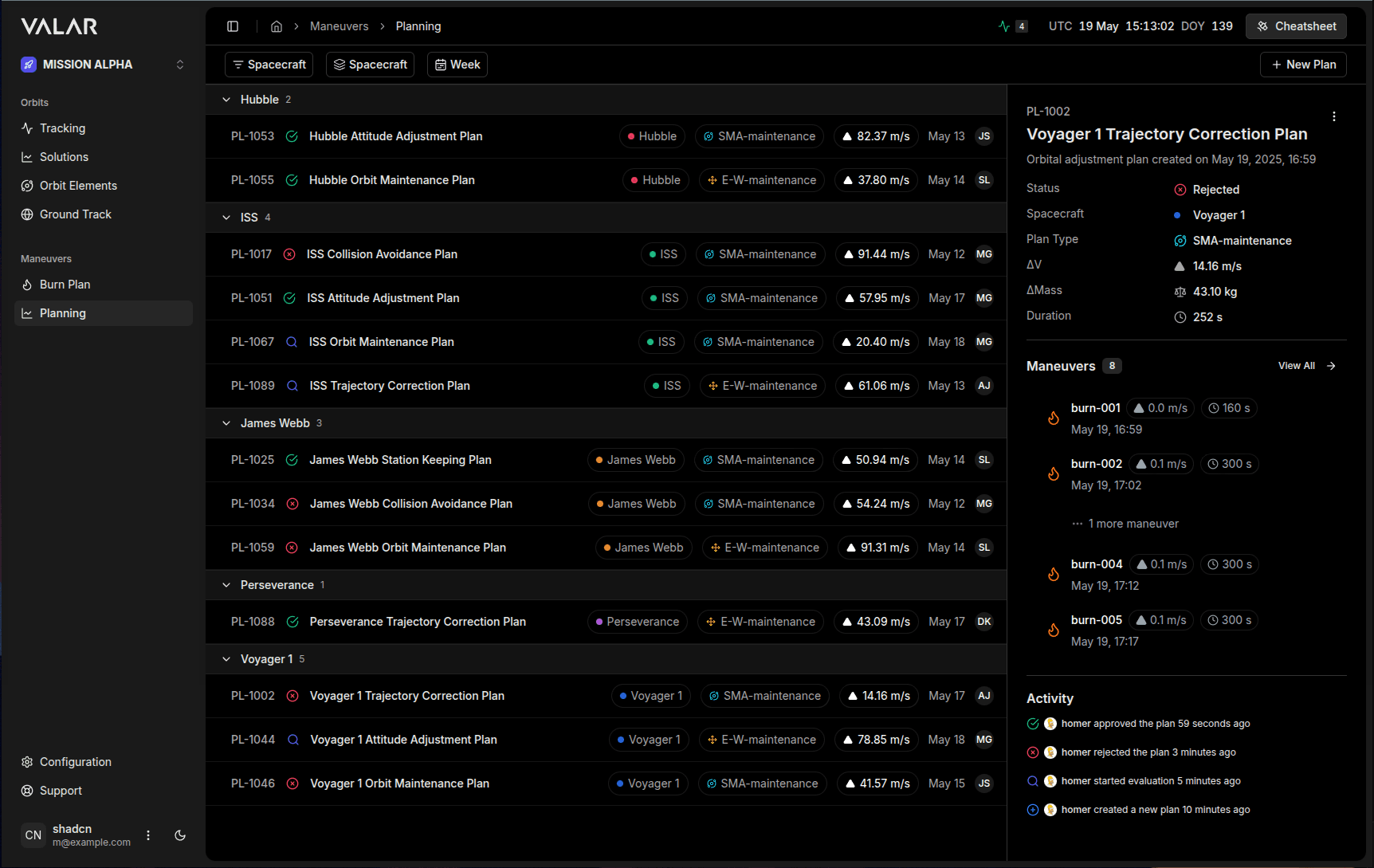Image resolution: width=1374 pixels, height=868 pixels.
Task: Switch to dark/light mode with moon icon
Action: pyautogui.click(x=180, y=835)
